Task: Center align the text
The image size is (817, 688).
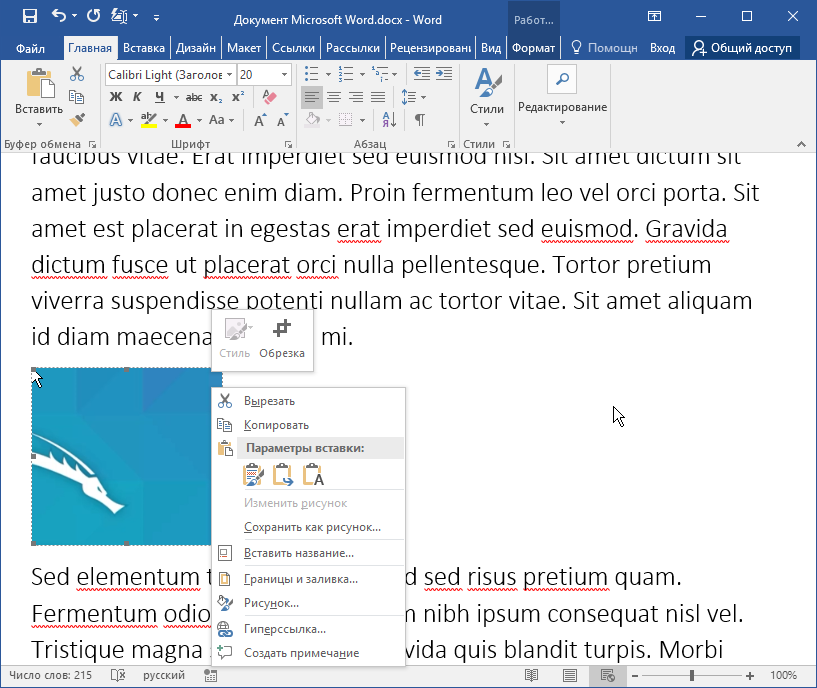Action: coord(334,97)
